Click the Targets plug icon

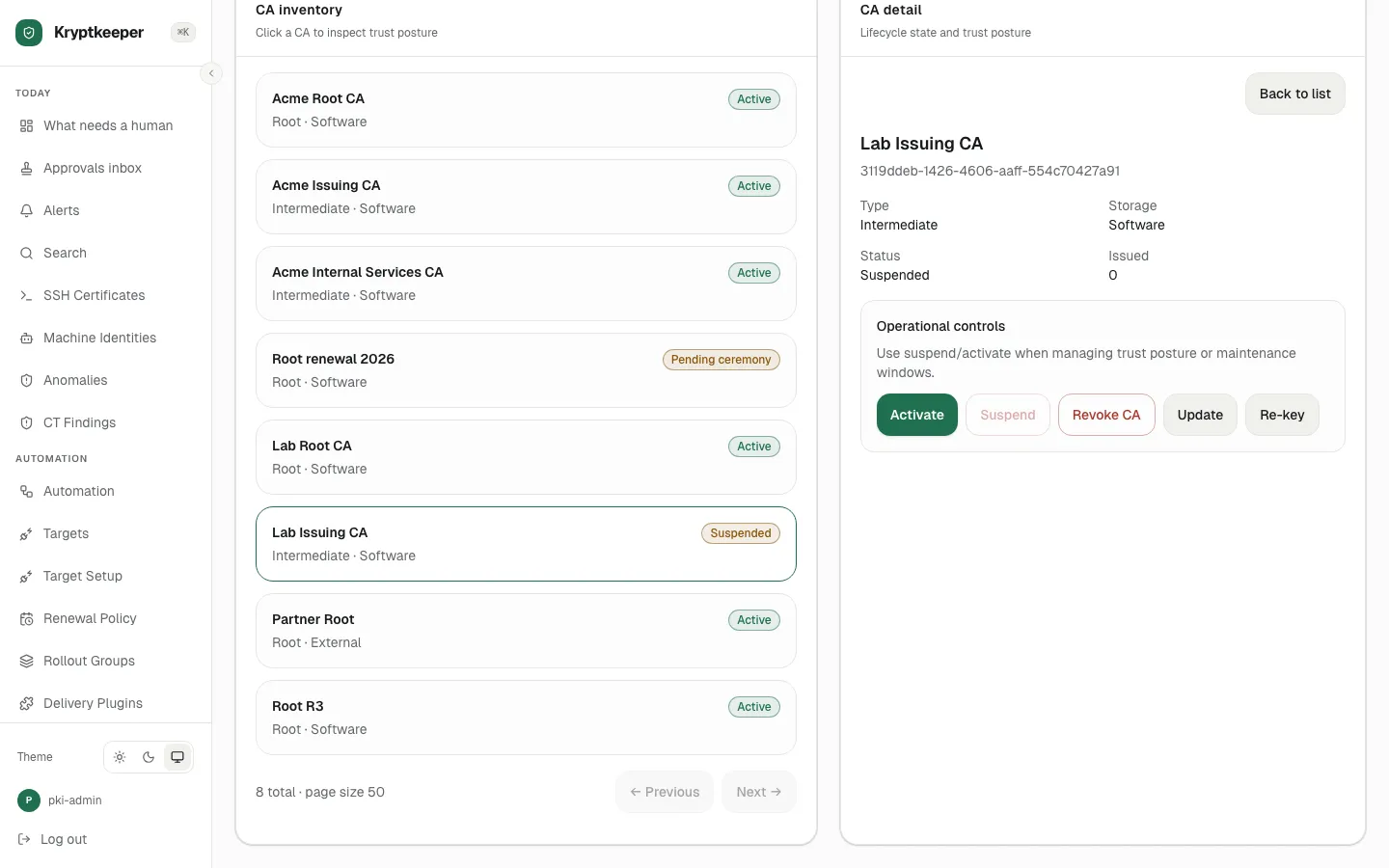[x=26, y=534]
